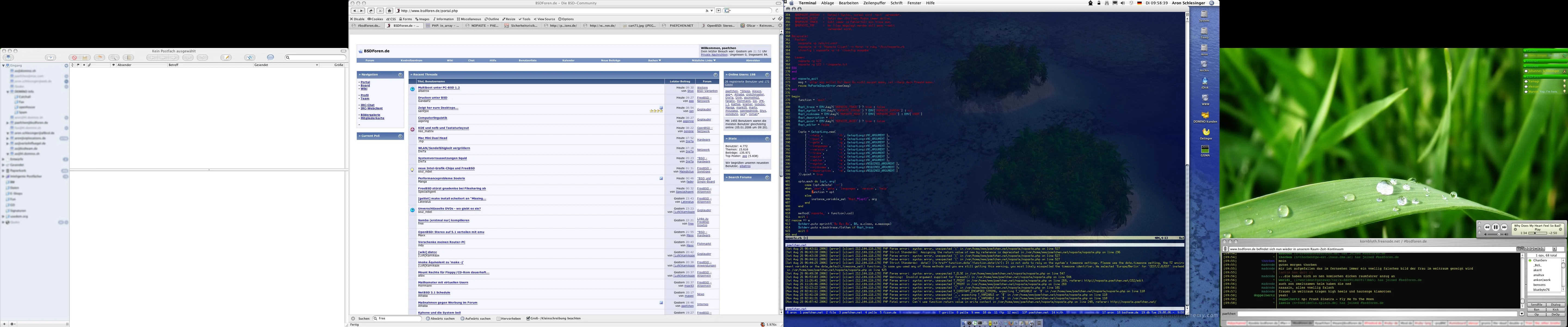Toggle the K channel key button in IRC
Screen dimensions: 1568x327
point(1555,249)
